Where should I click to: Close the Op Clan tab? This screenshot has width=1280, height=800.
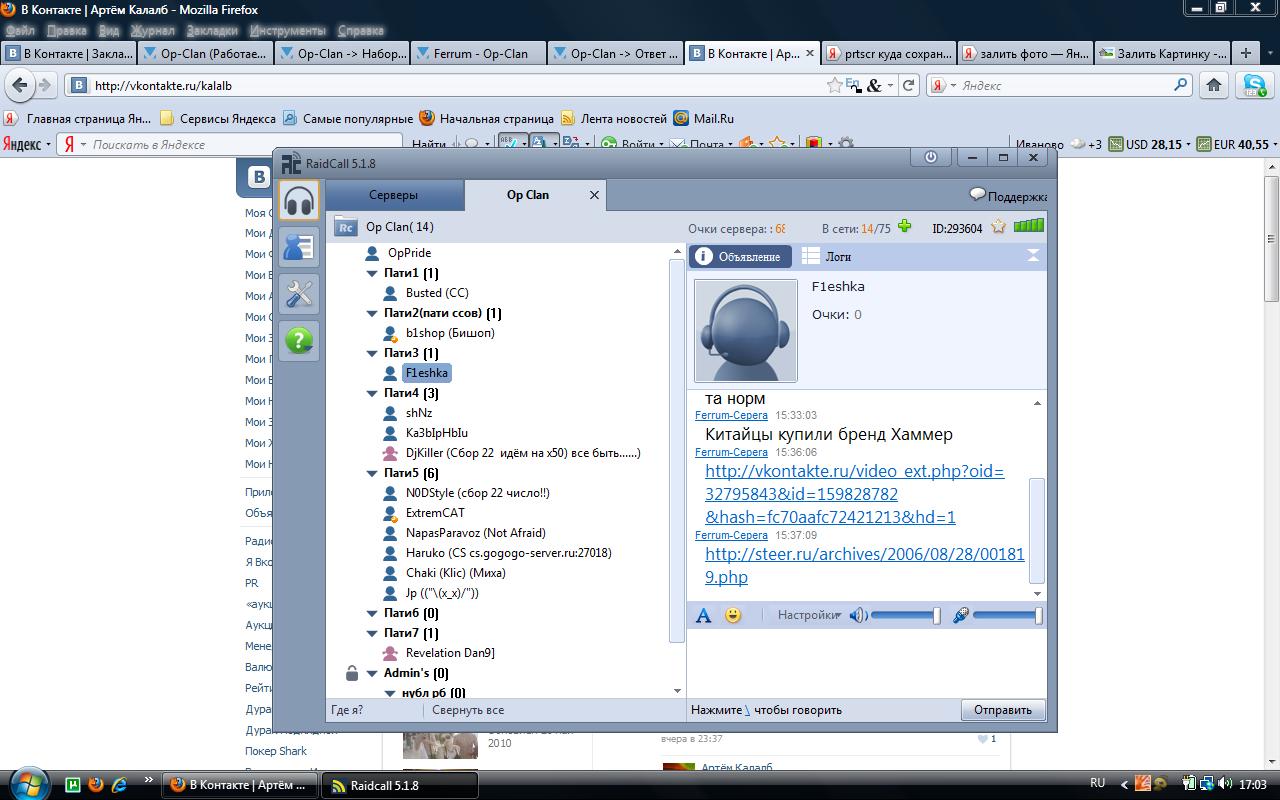(x=594, y=195)
